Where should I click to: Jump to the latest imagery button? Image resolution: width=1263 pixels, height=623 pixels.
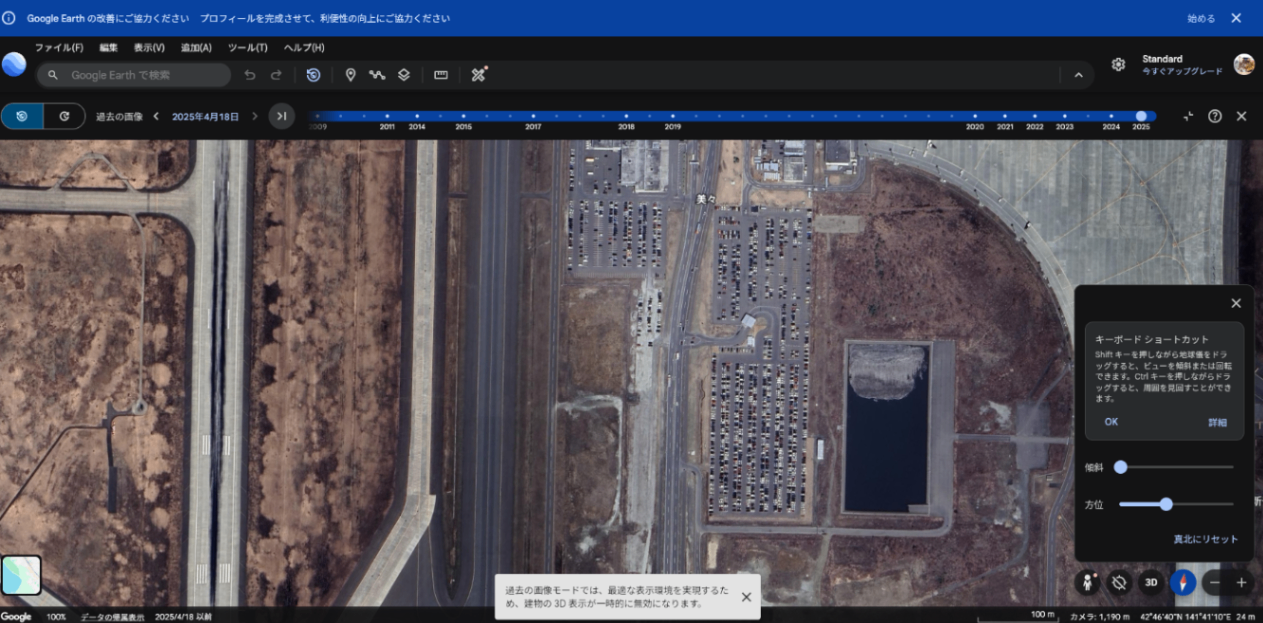(282, 116)
